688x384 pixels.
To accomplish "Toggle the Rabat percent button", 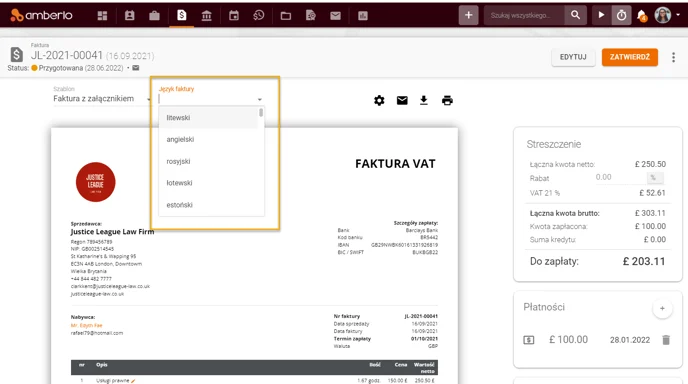I will tap(655, 178).
